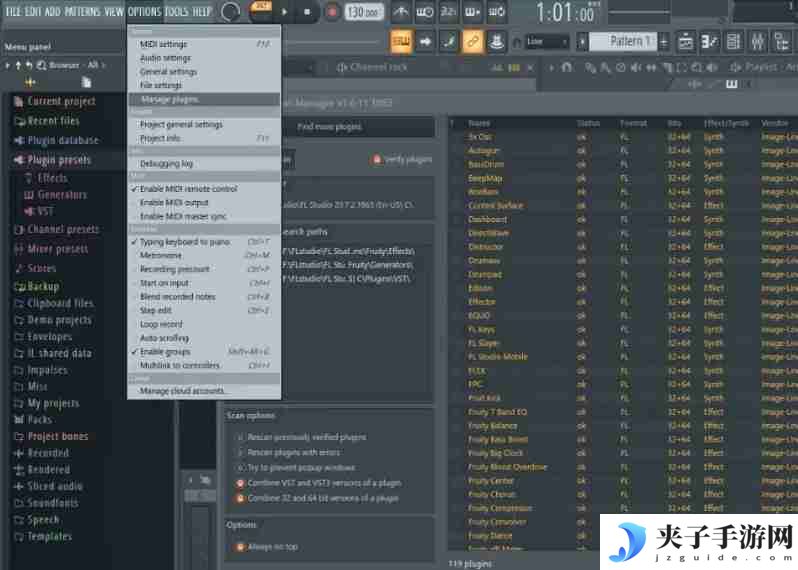
Task: Click the step-edit pencil toolbar icon
Action: pos(449,41)
